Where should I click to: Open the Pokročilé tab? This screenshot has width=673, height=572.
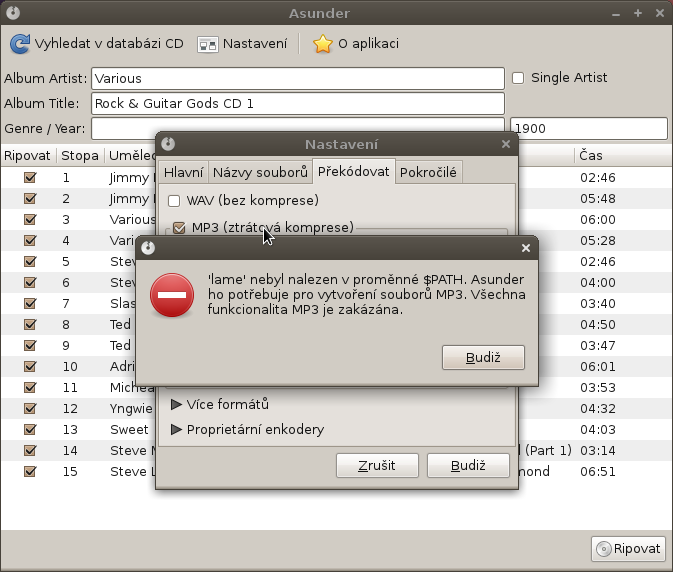point(428,173)
